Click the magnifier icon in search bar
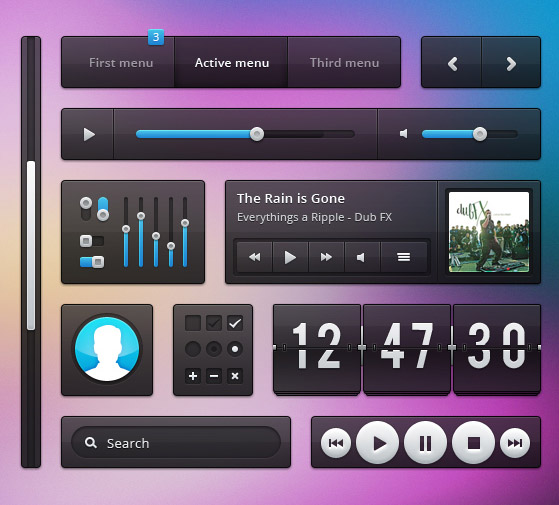 tap(91, 443)
